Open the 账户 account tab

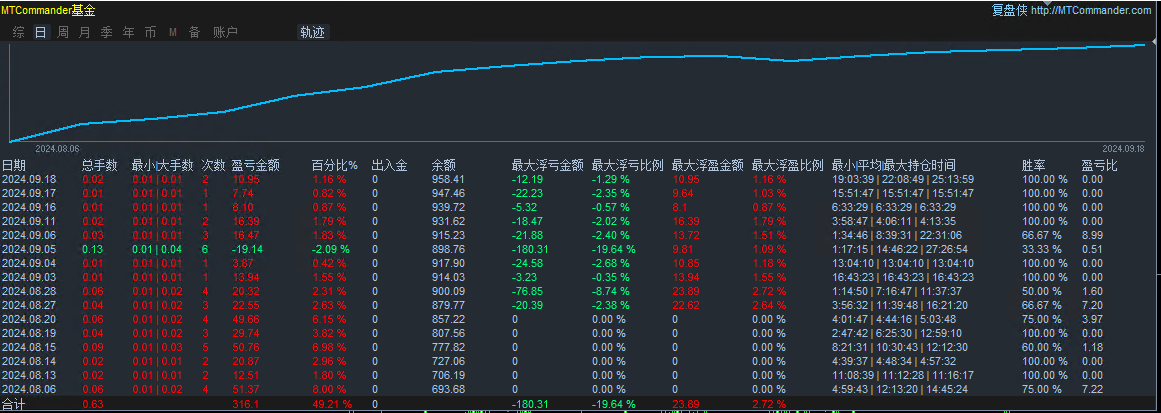pyautogui.click(x=225, y=33)
